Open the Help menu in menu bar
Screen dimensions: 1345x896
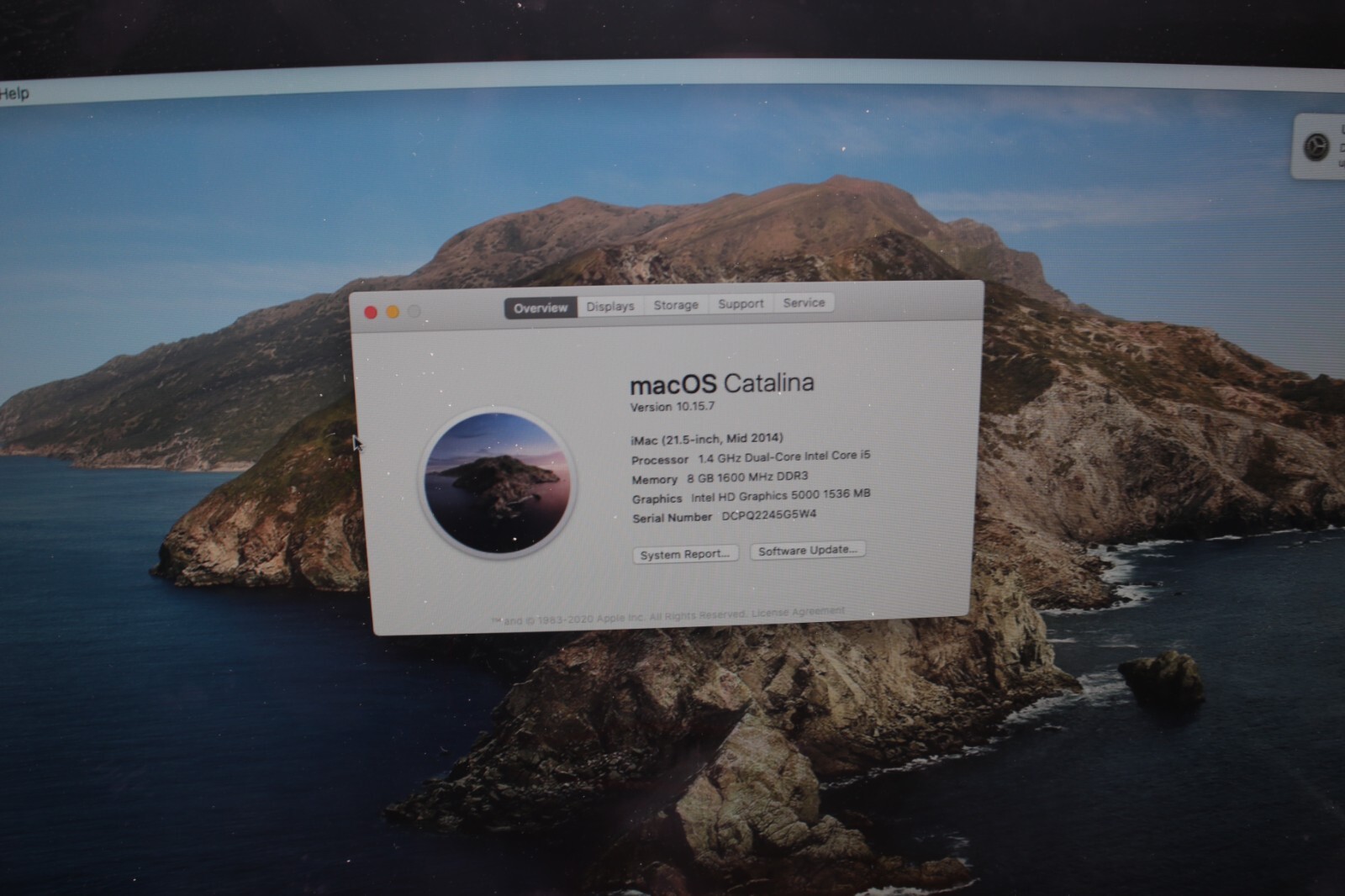pyautogui.click(x=14, y=93)
